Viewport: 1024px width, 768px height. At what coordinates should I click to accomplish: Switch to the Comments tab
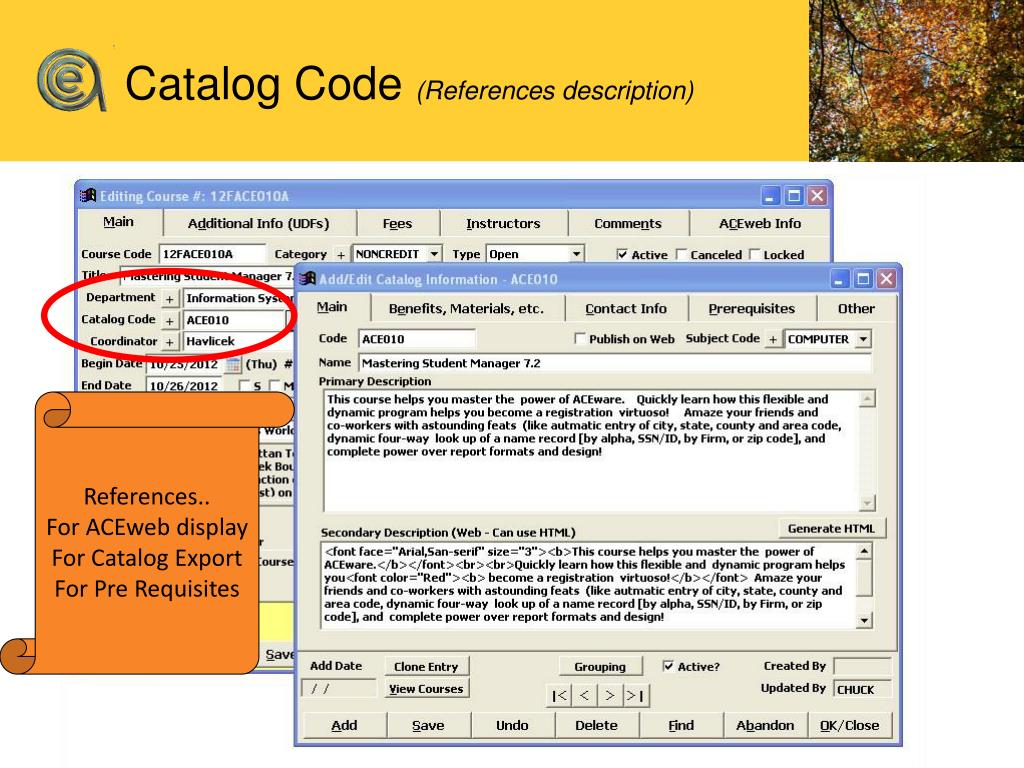pyautogui.click(x=628, y=223)
